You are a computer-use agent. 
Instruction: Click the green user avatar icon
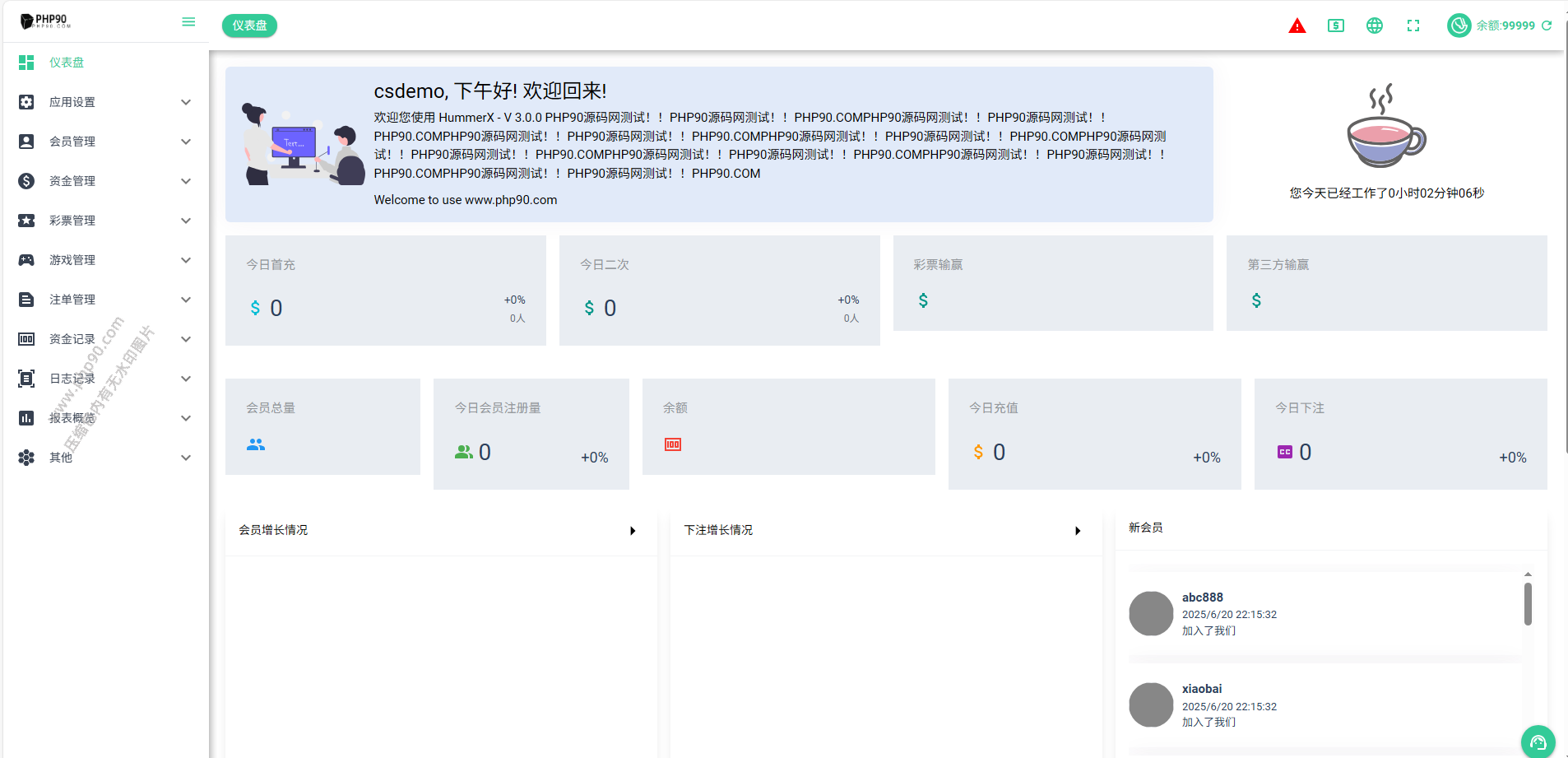click(1459, 26)
